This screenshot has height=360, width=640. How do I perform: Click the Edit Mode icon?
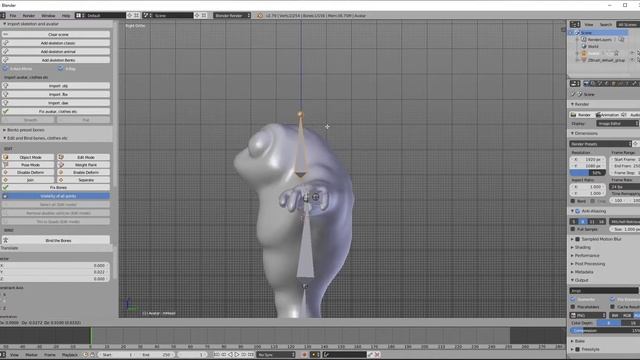pyautogui.click(x=61, y=157)
